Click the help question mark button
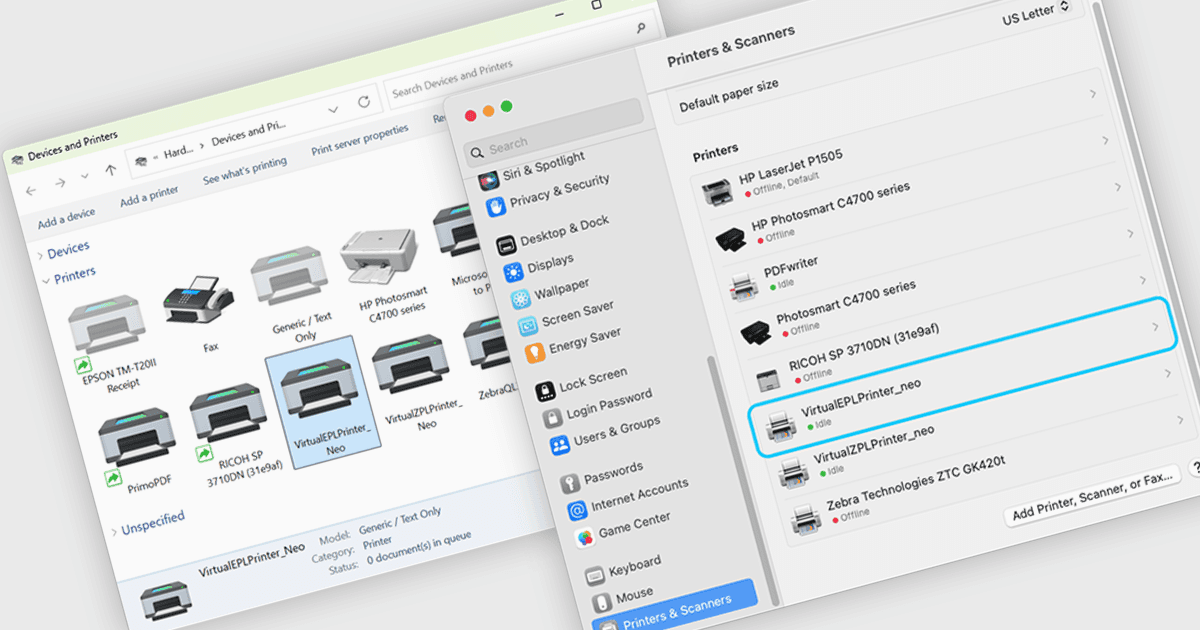Image resolution: width=1200 pixels, height=630 pixels. point(1197,469)
